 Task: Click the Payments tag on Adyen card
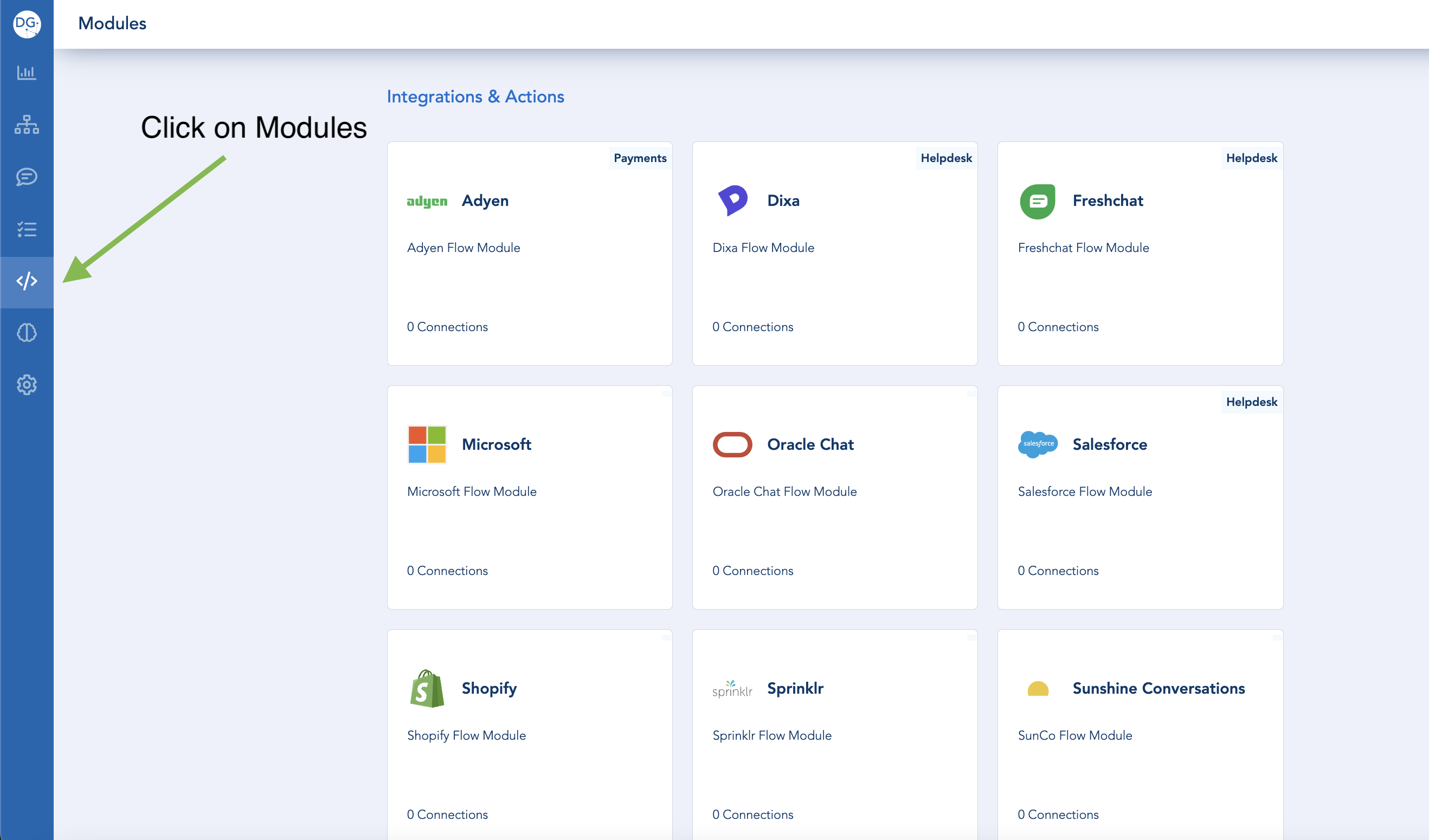tap(640, 158)
